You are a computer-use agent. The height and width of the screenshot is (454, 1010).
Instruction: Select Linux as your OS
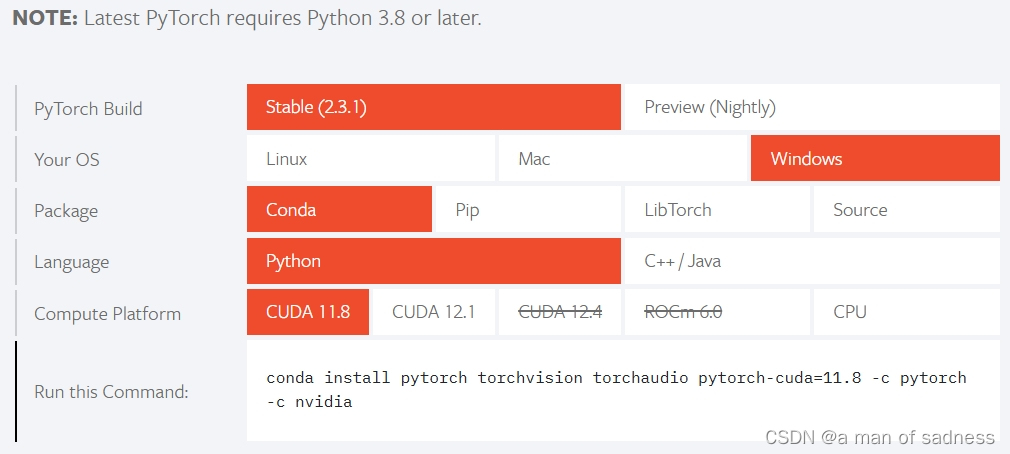[x=370, y=158]
